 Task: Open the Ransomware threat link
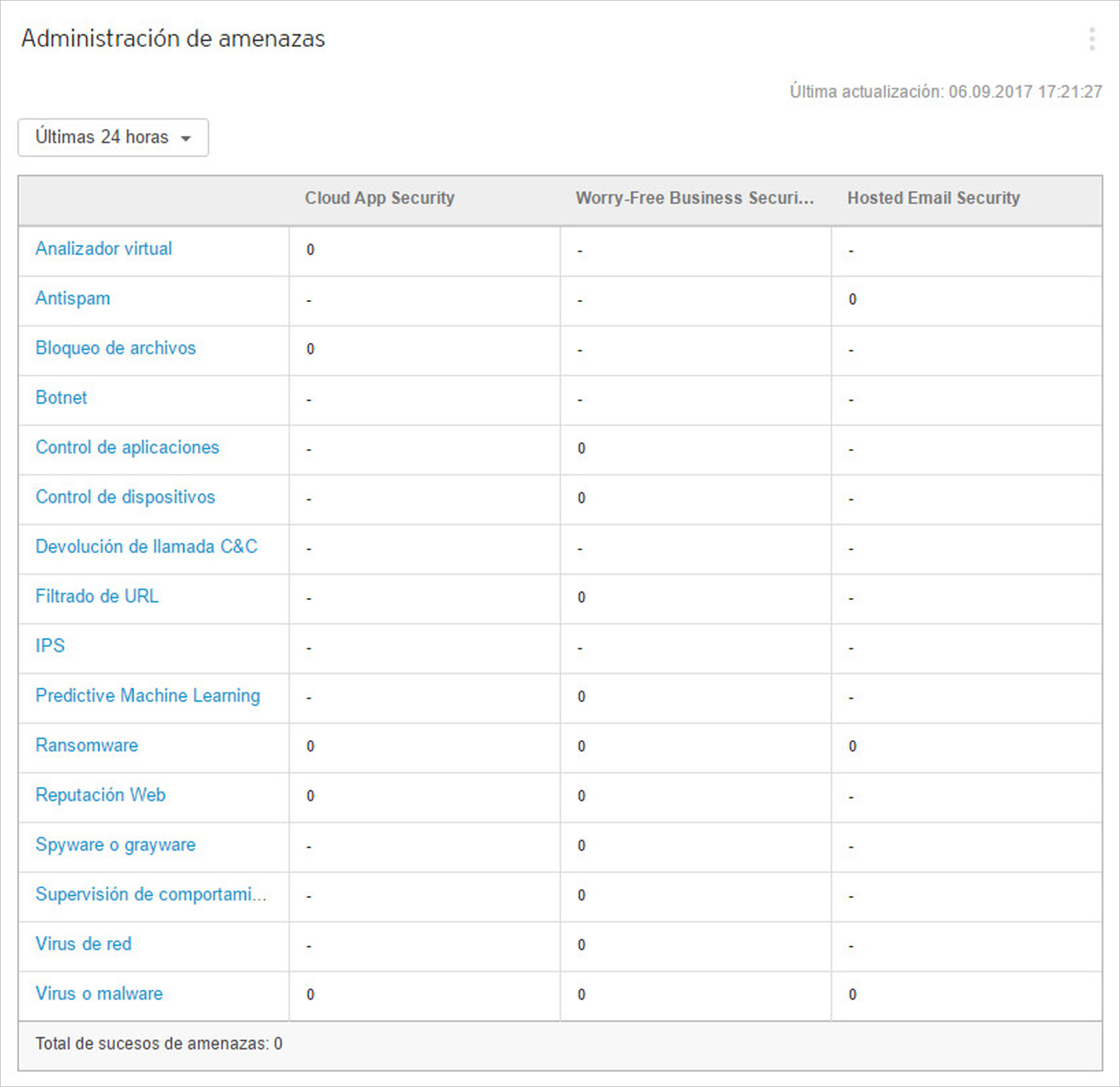[x=86, y=746]
